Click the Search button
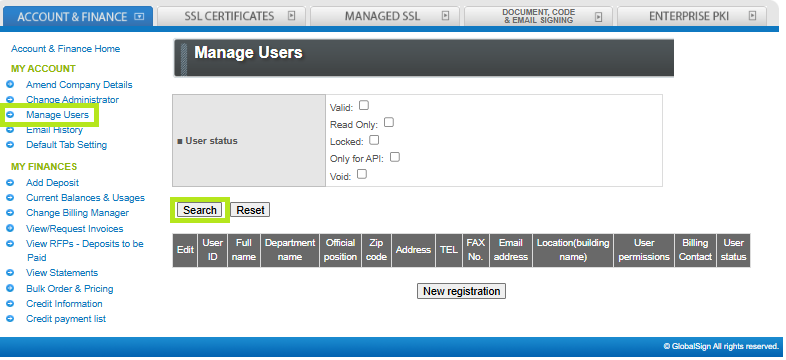 point(200,210)
